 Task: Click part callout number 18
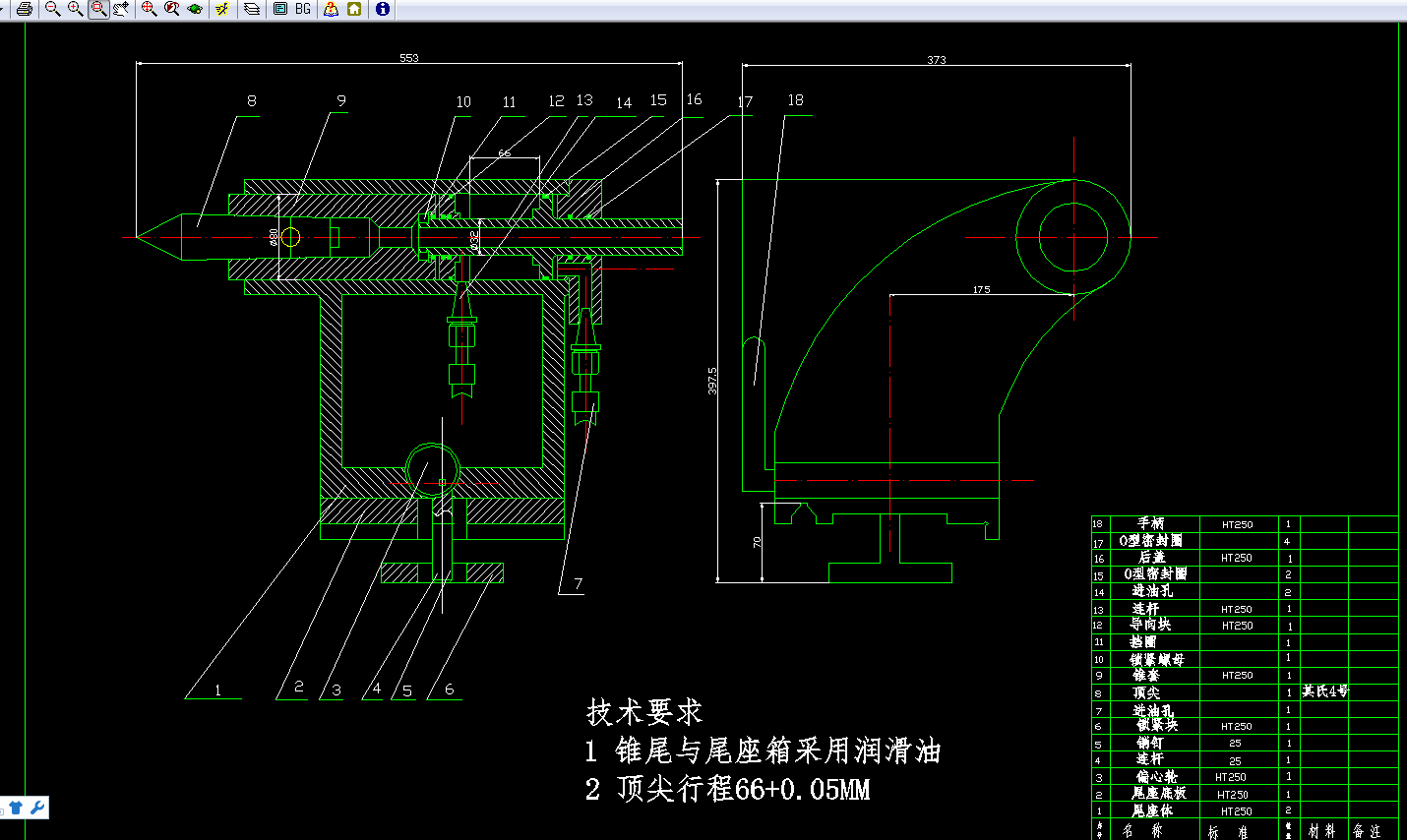795,100
